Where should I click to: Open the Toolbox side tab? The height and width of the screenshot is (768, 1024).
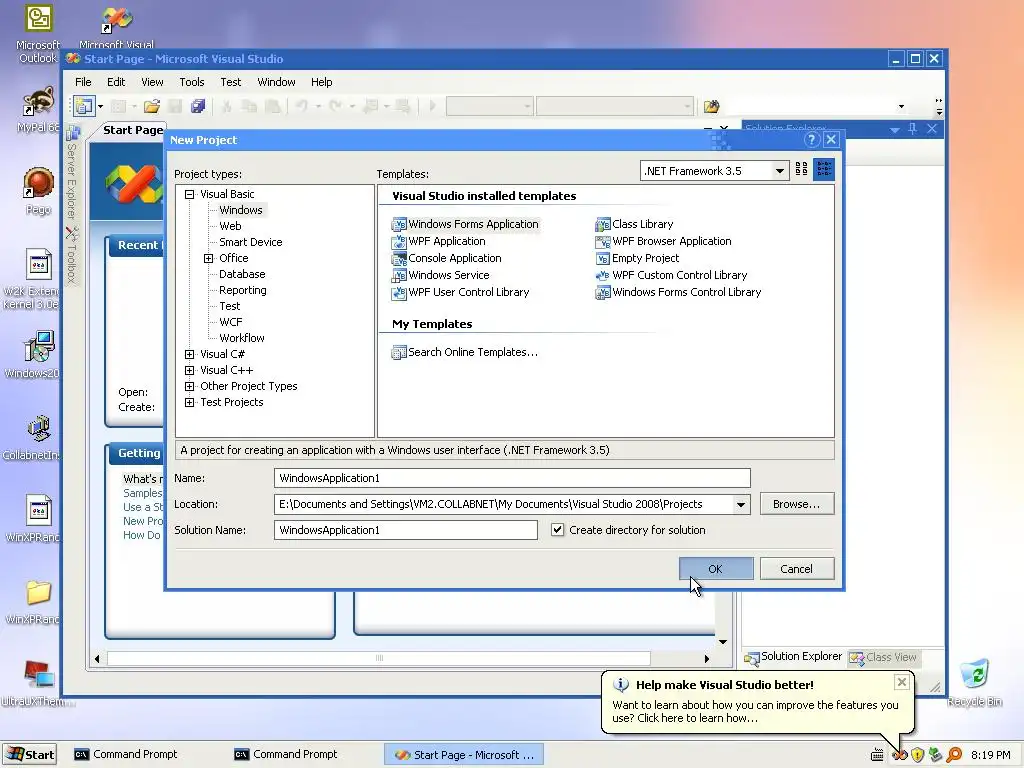point(72,256)
